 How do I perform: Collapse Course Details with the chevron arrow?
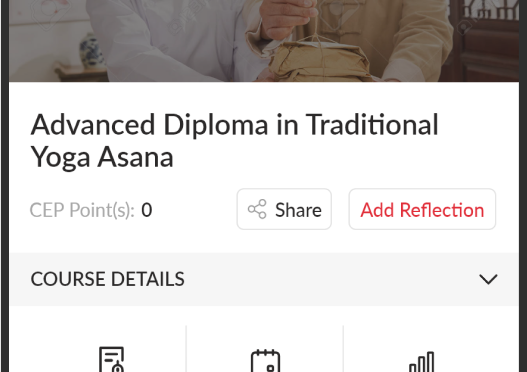coord(488,279)
